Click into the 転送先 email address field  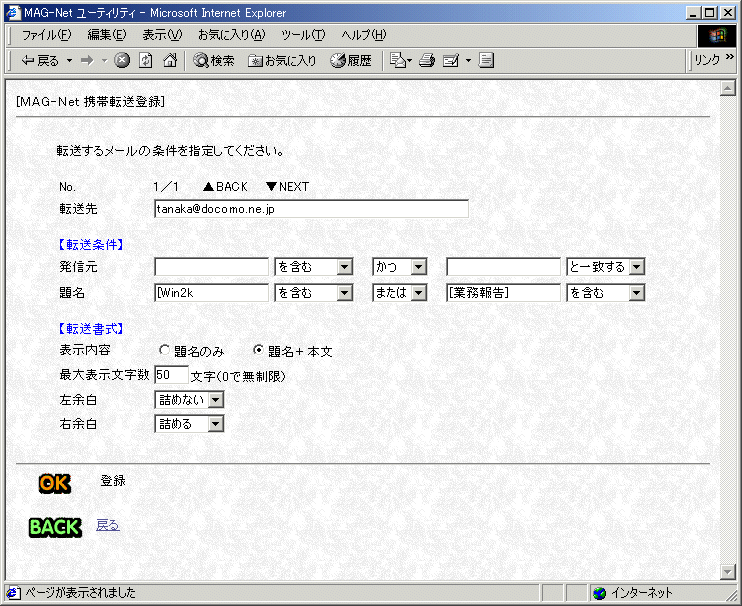(x=311, y=209)
